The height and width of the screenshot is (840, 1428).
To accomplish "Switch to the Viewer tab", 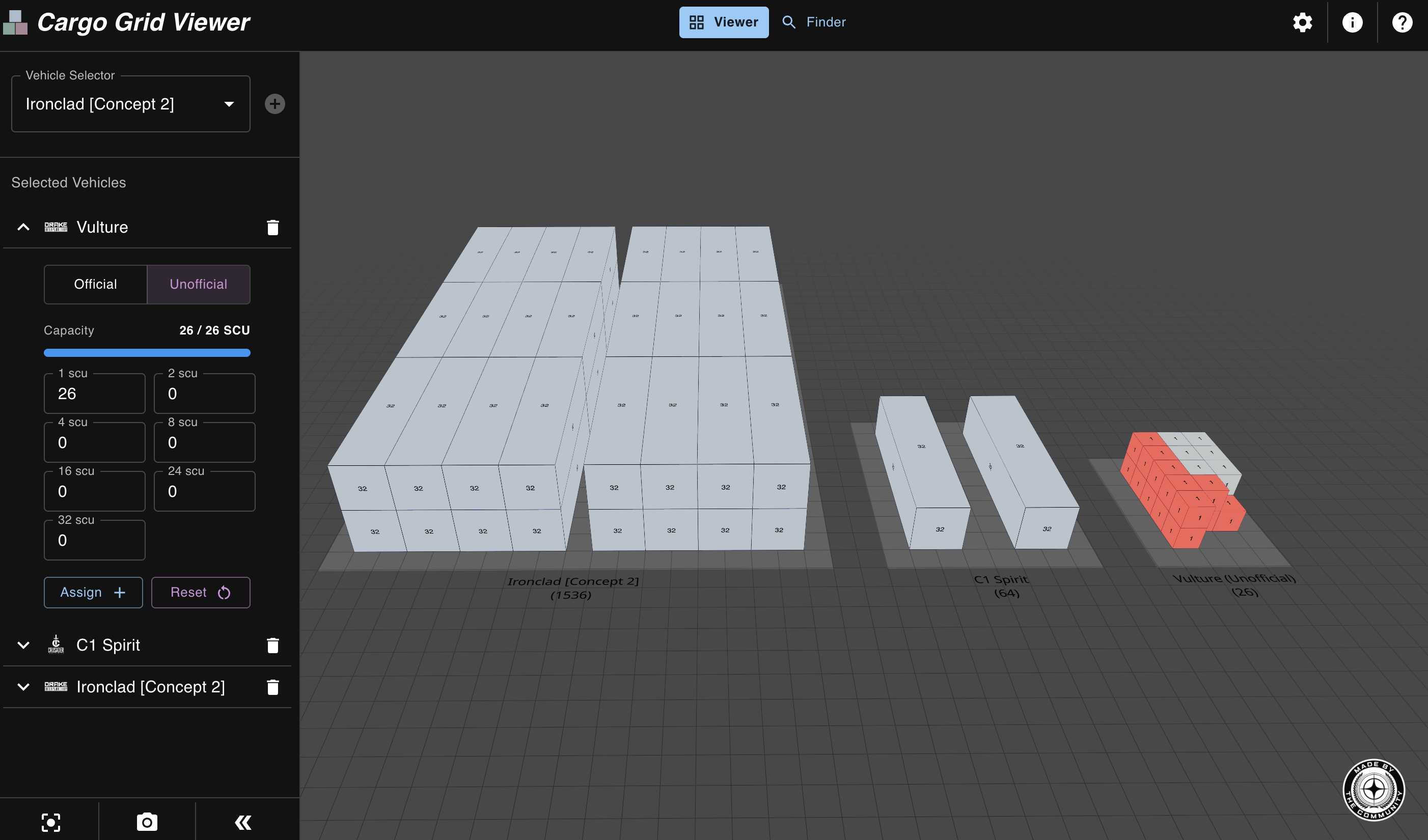I will point(724,22).
